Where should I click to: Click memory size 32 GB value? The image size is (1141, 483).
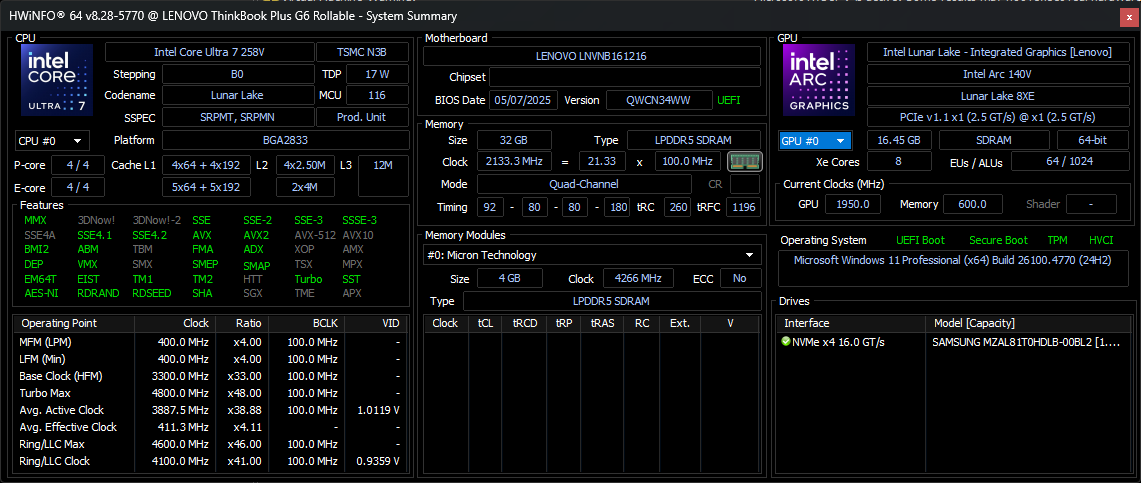click(514, 140)
